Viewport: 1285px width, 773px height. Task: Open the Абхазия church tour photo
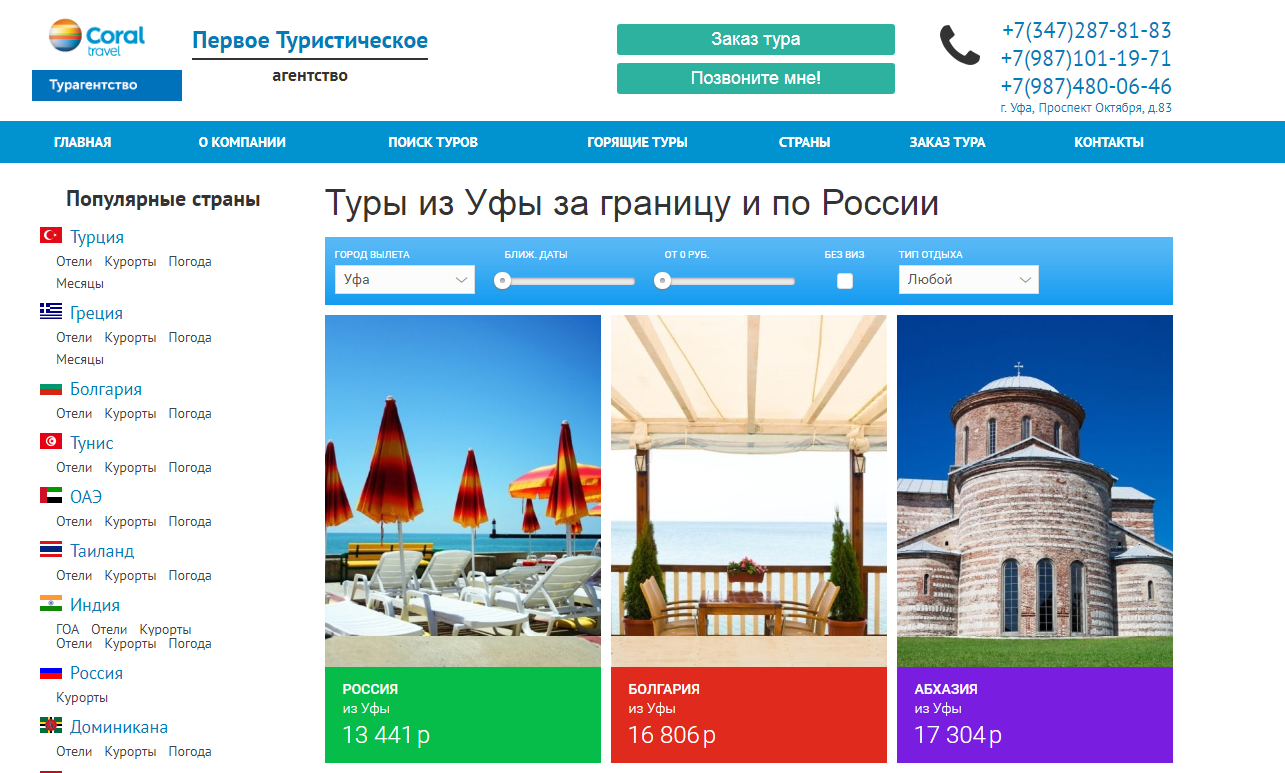pos(1035,491)
